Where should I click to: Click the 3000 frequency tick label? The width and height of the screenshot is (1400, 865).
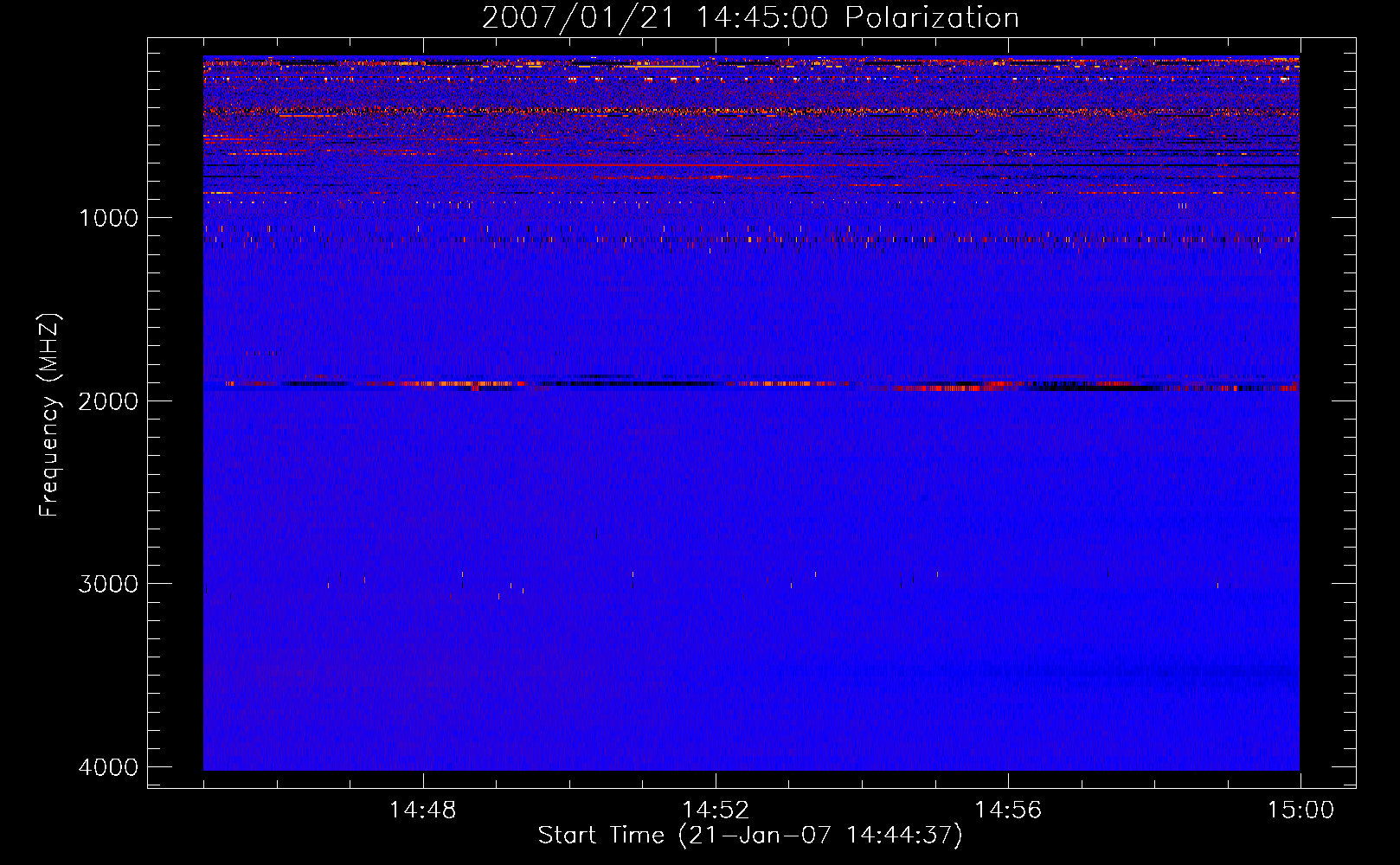click(108, 583)
